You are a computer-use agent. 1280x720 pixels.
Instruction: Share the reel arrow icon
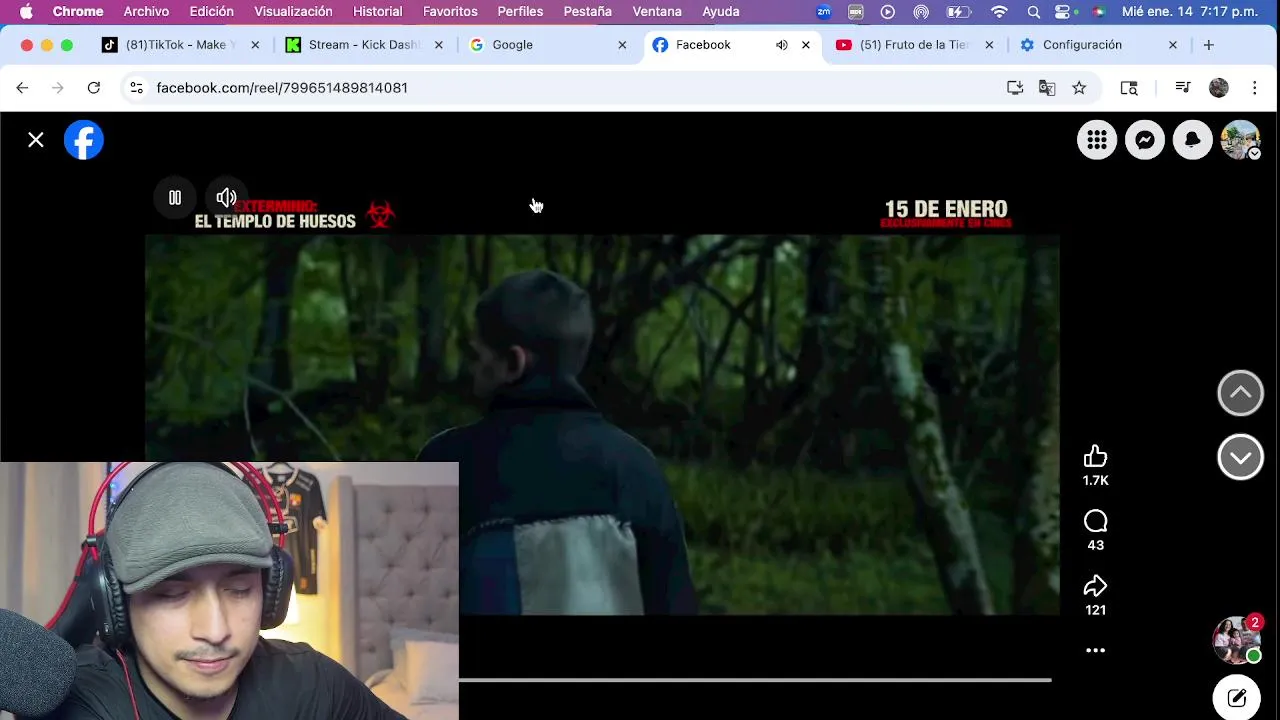[1096, 586]
